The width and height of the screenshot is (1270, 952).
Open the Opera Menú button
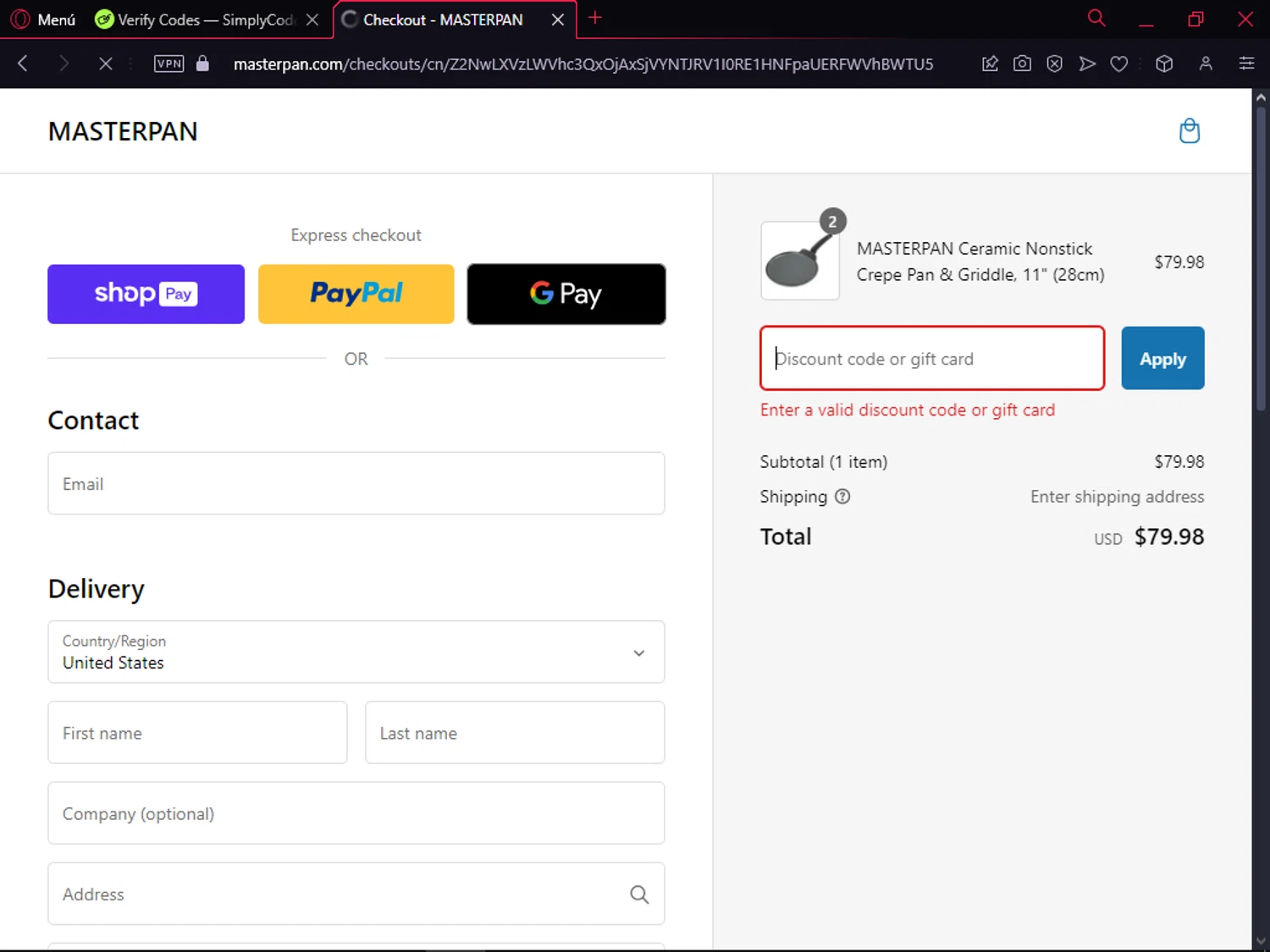tap(44, 19)
